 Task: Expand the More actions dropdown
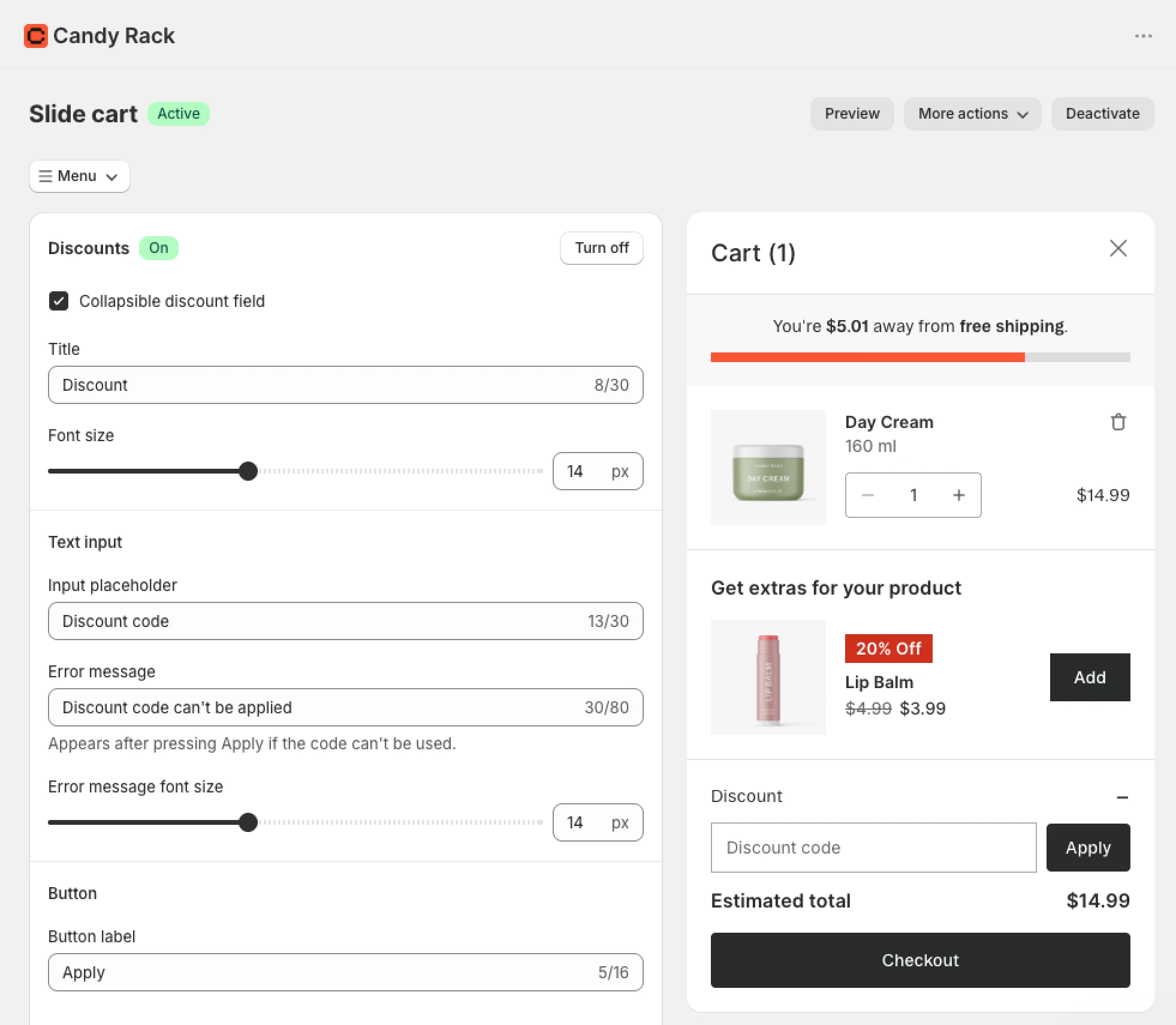click(x=972, y=114)
